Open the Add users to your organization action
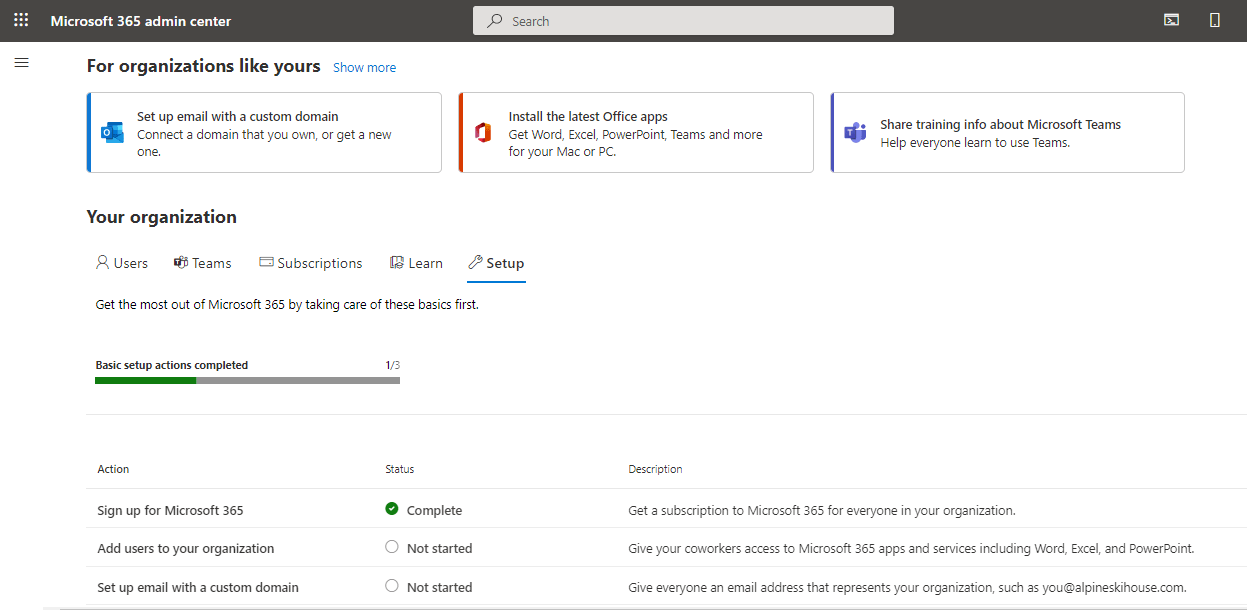 186,548
